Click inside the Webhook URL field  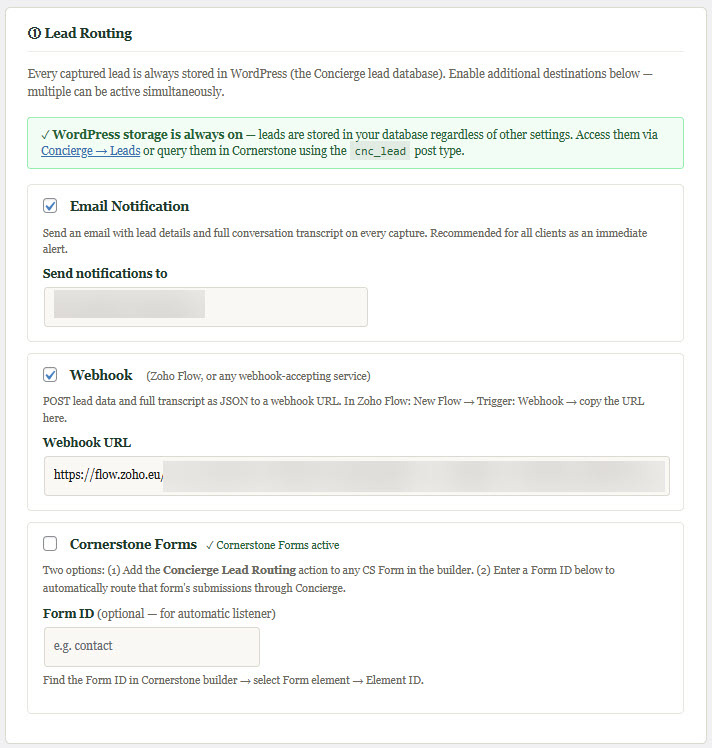pos(356,476)
